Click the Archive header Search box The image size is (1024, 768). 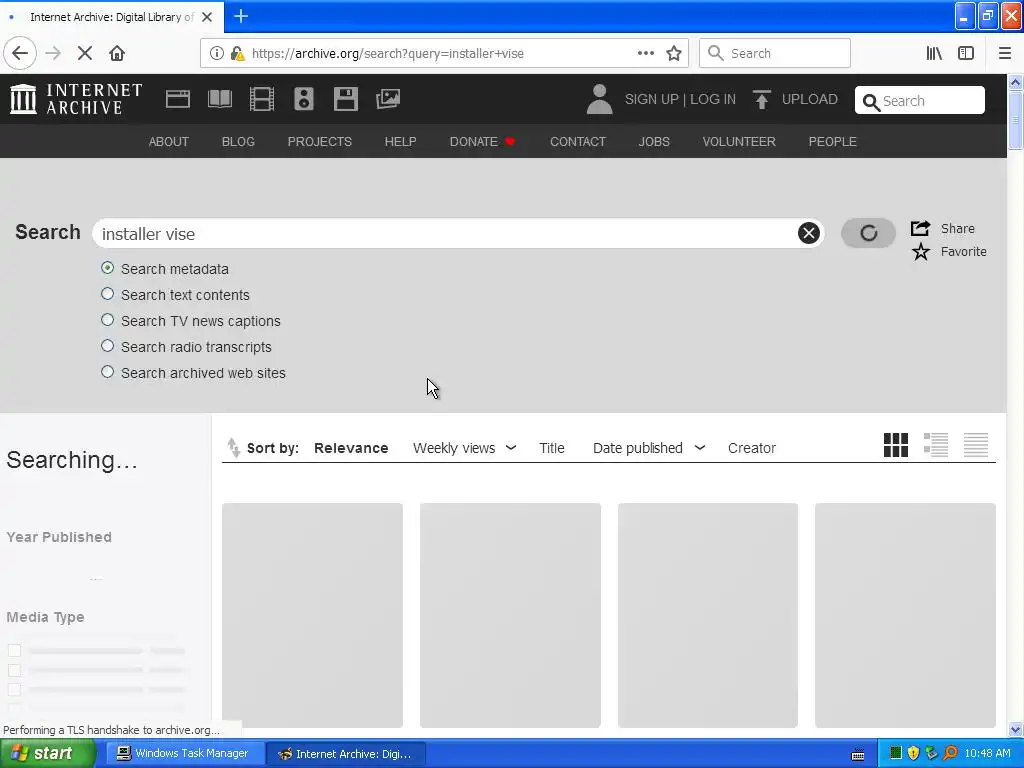[x=920, y=101]
